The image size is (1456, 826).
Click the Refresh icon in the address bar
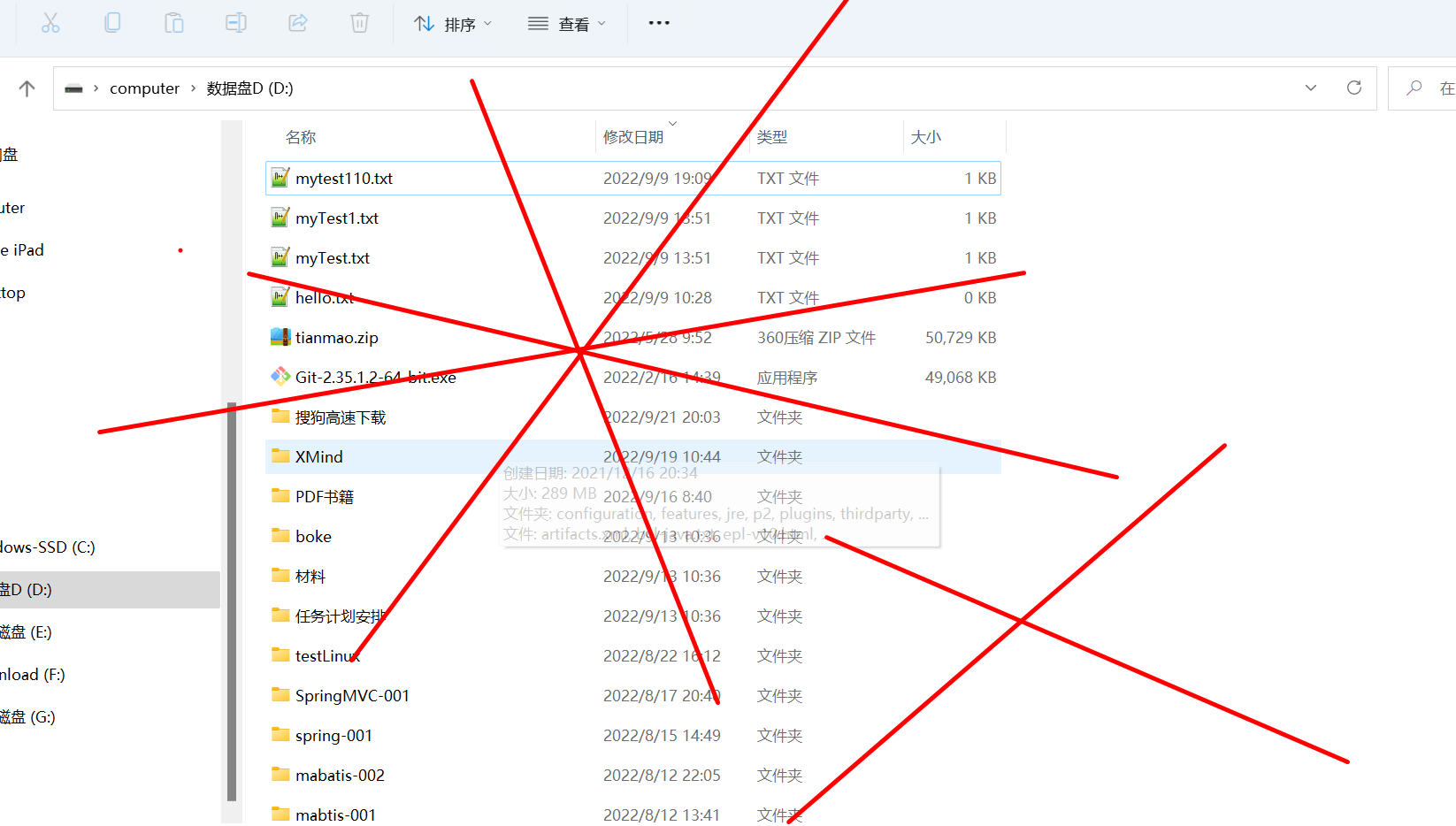click(x=1354, y=88)
